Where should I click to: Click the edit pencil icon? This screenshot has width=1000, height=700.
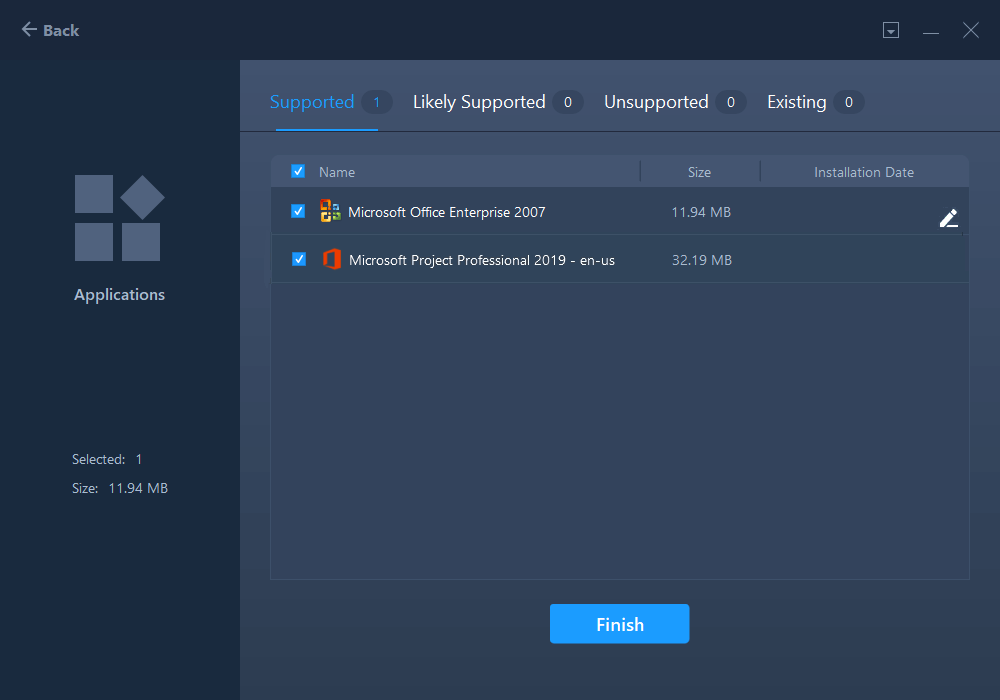point(948,218)
